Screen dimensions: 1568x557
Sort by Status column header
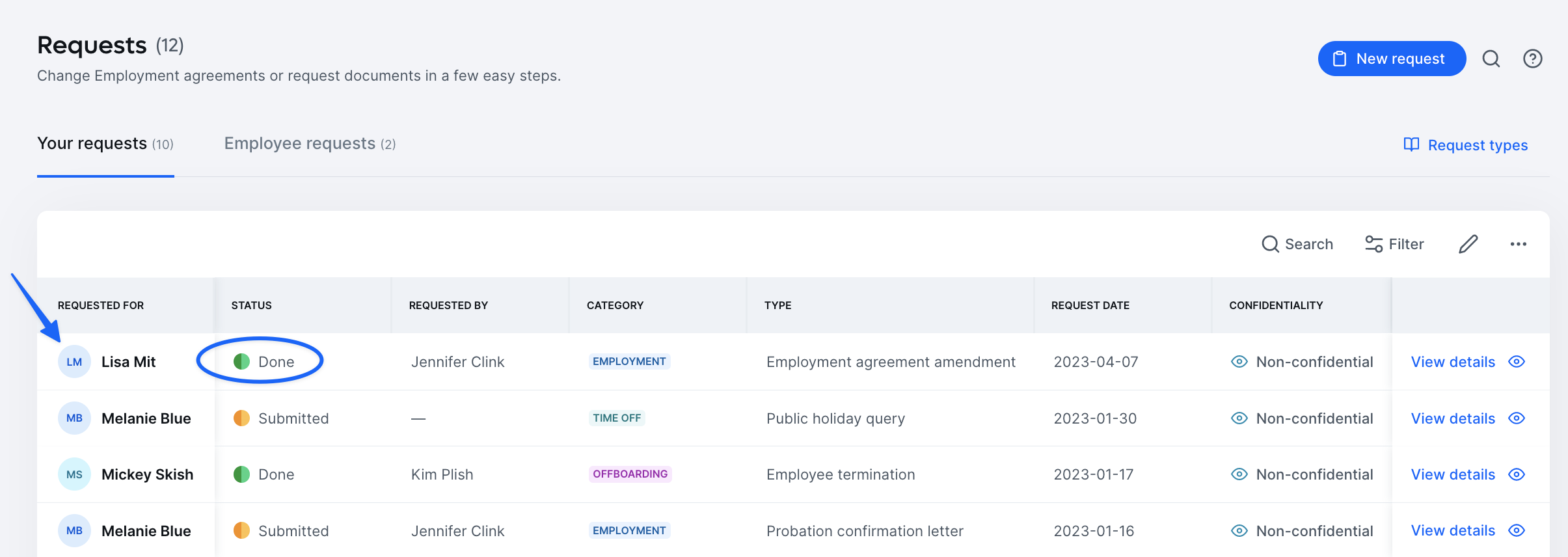coord(252,305)
